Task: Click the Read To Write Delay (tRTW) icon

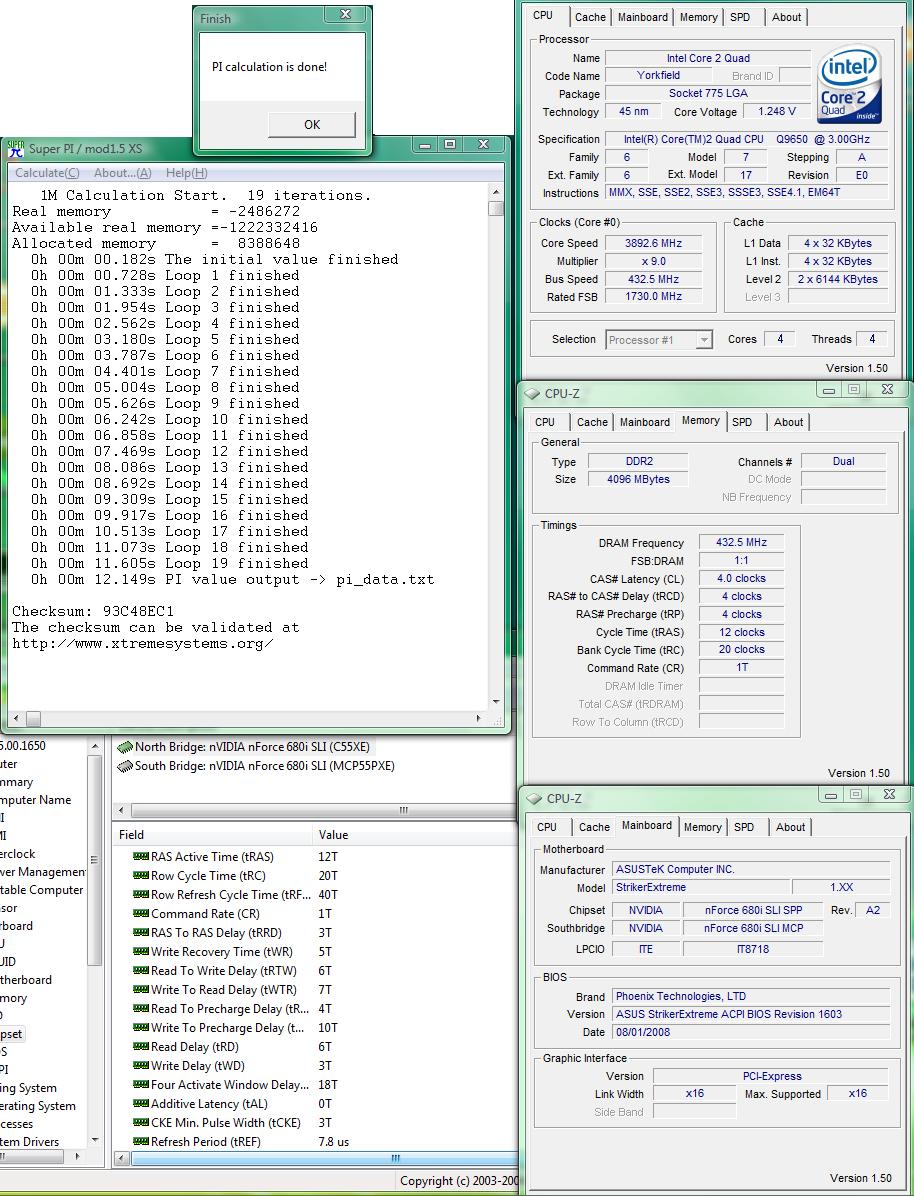Action: point(140,971)
